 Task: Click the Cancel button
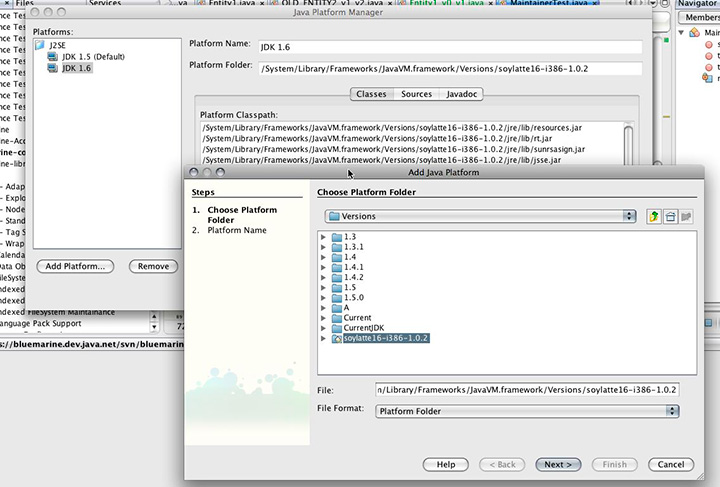tap(671, 465)
